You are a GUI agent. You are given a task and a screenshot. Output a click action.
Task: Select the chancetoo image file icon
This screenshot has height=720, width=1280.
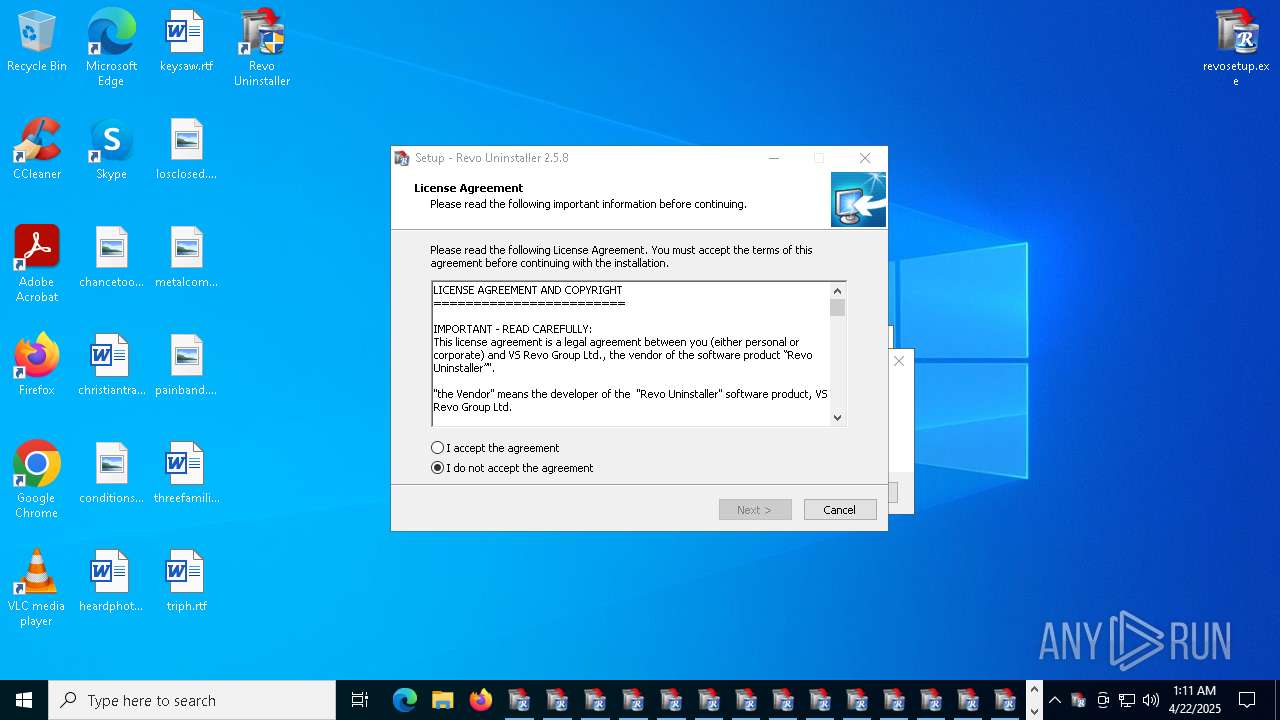[x=111, y=258]
